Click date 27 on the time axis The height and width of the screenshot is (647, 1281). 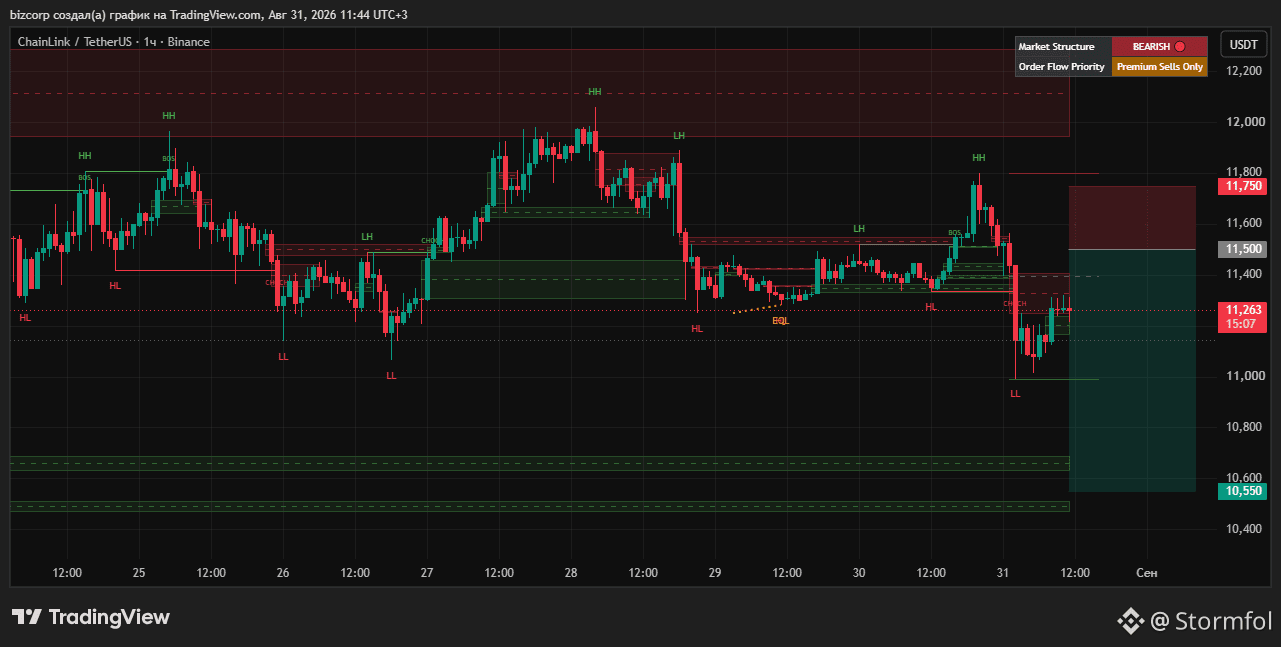click(x=427, y=573)
